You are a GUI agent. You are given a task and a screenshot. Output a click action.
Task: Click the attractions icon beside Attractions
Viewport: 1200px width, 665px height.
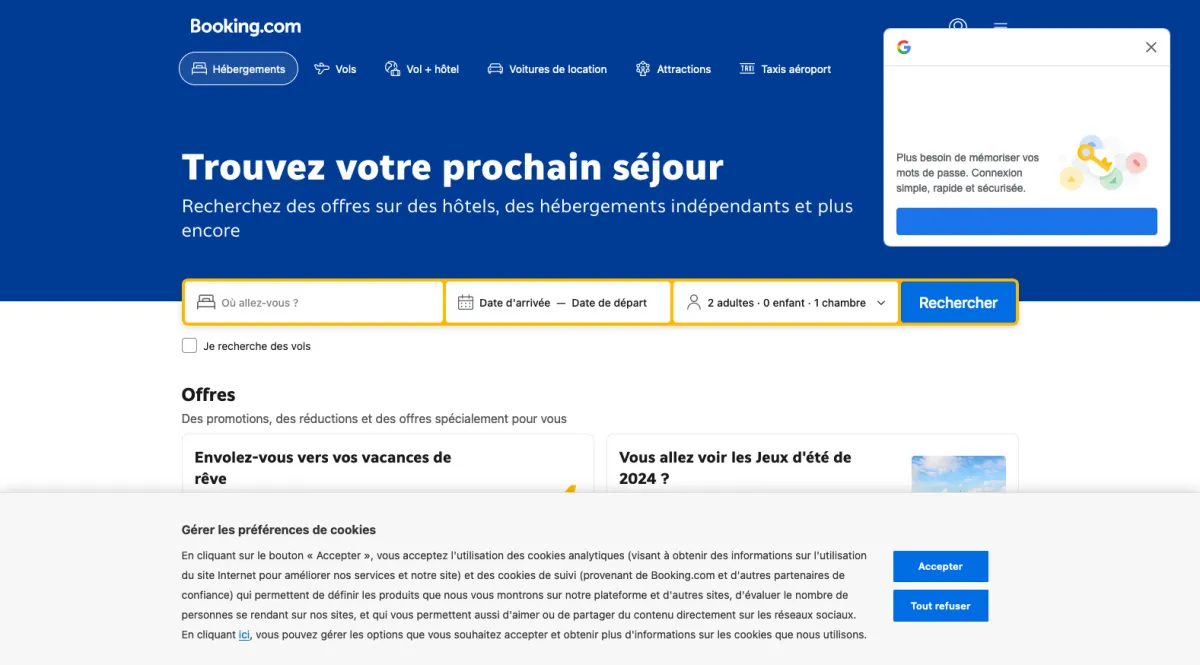click(x=642, y=69)
